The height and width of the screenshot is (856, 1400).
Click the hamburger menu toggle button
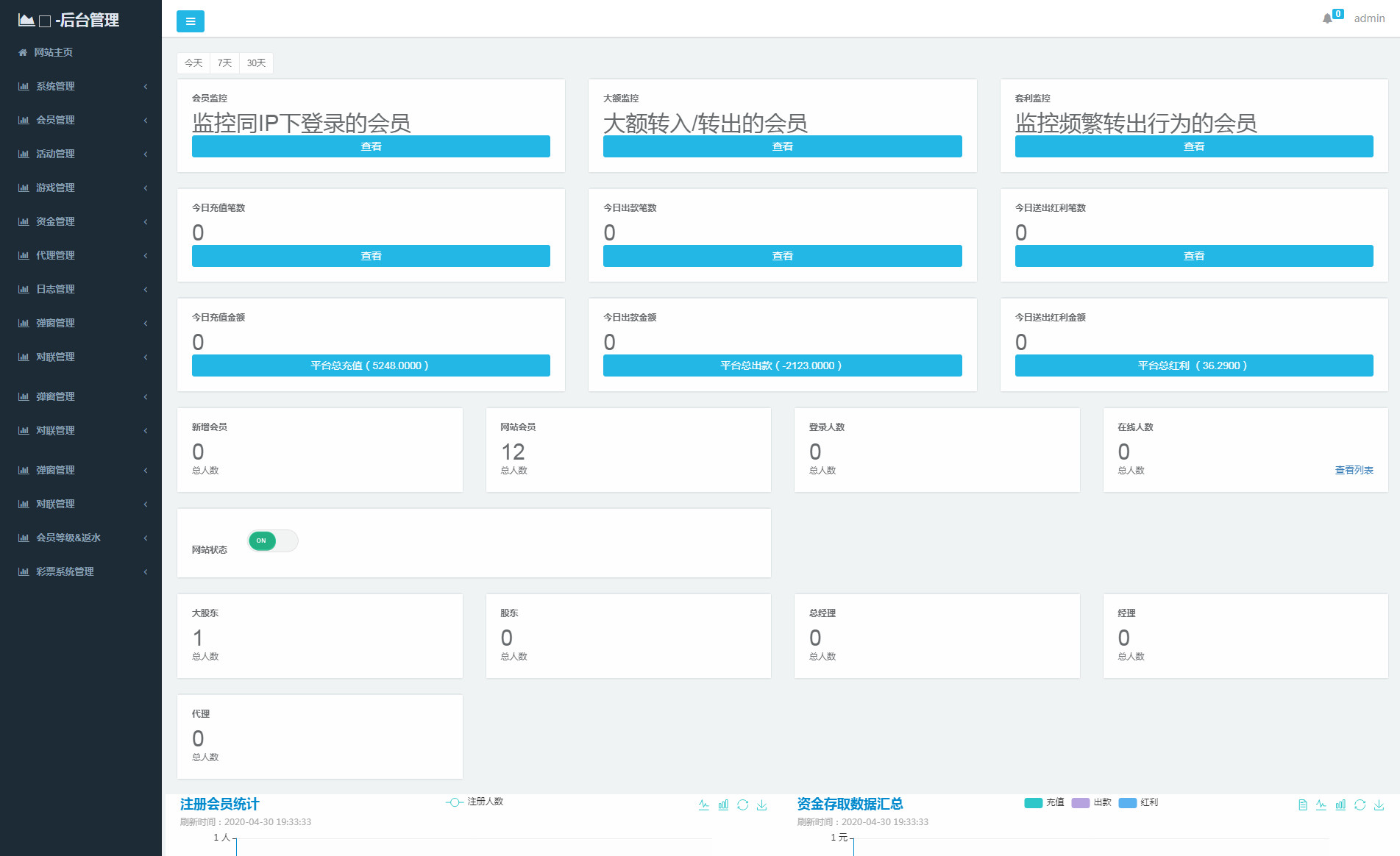[x=190, y=21]
